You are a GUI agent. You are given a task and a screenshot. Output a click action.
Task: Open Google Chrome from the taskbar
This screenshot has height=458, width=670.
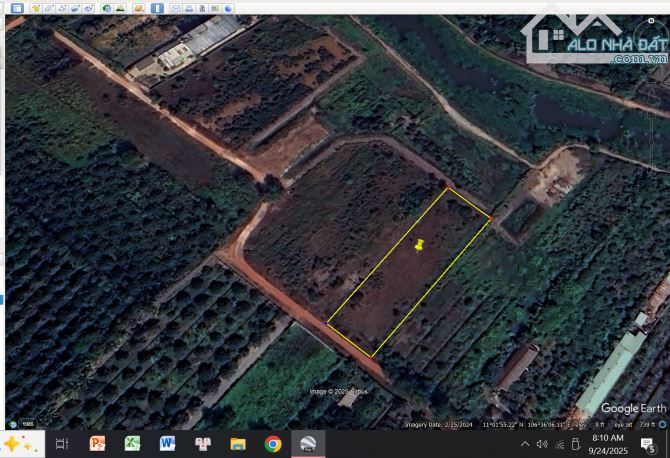point(273,444)
